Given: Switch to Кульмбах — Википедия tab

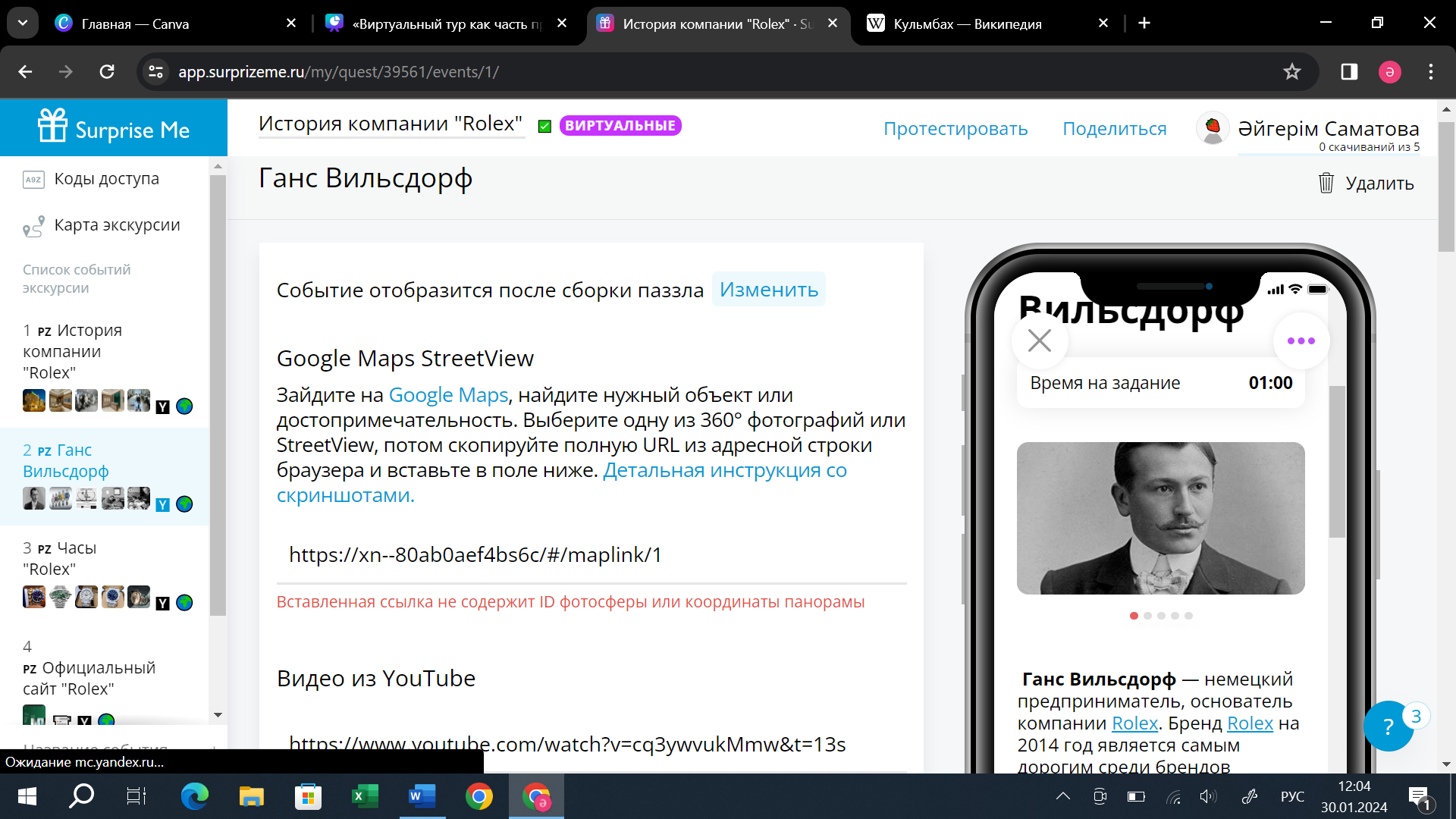Looking at the screenshot, I should click(967, 24).
